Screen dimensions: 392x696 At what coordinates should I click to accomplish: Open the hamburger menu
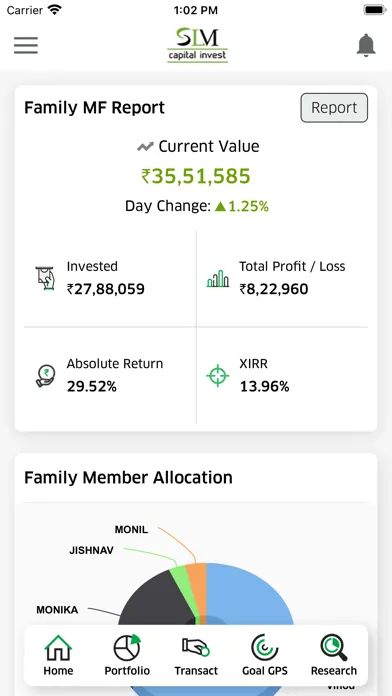26,45
